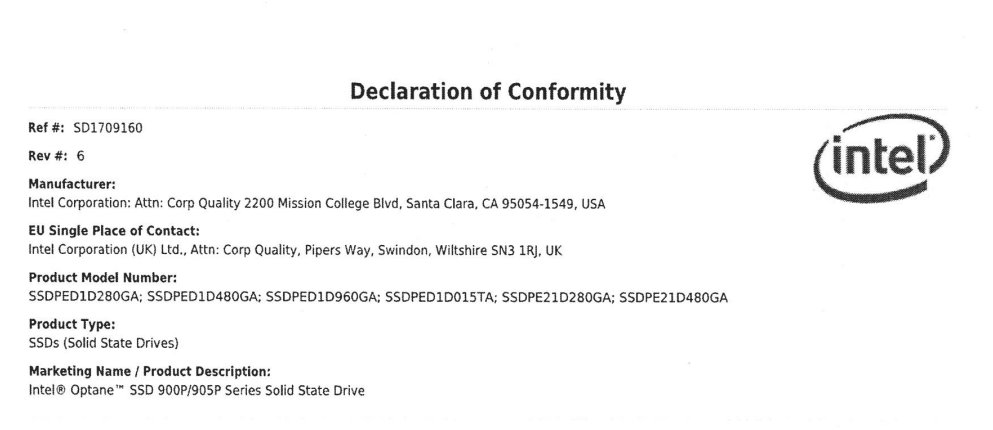Viewport: 993px width, 430px height.
Task: Click model number SSDPED1D960GA
Action: (x=322, y=297)
